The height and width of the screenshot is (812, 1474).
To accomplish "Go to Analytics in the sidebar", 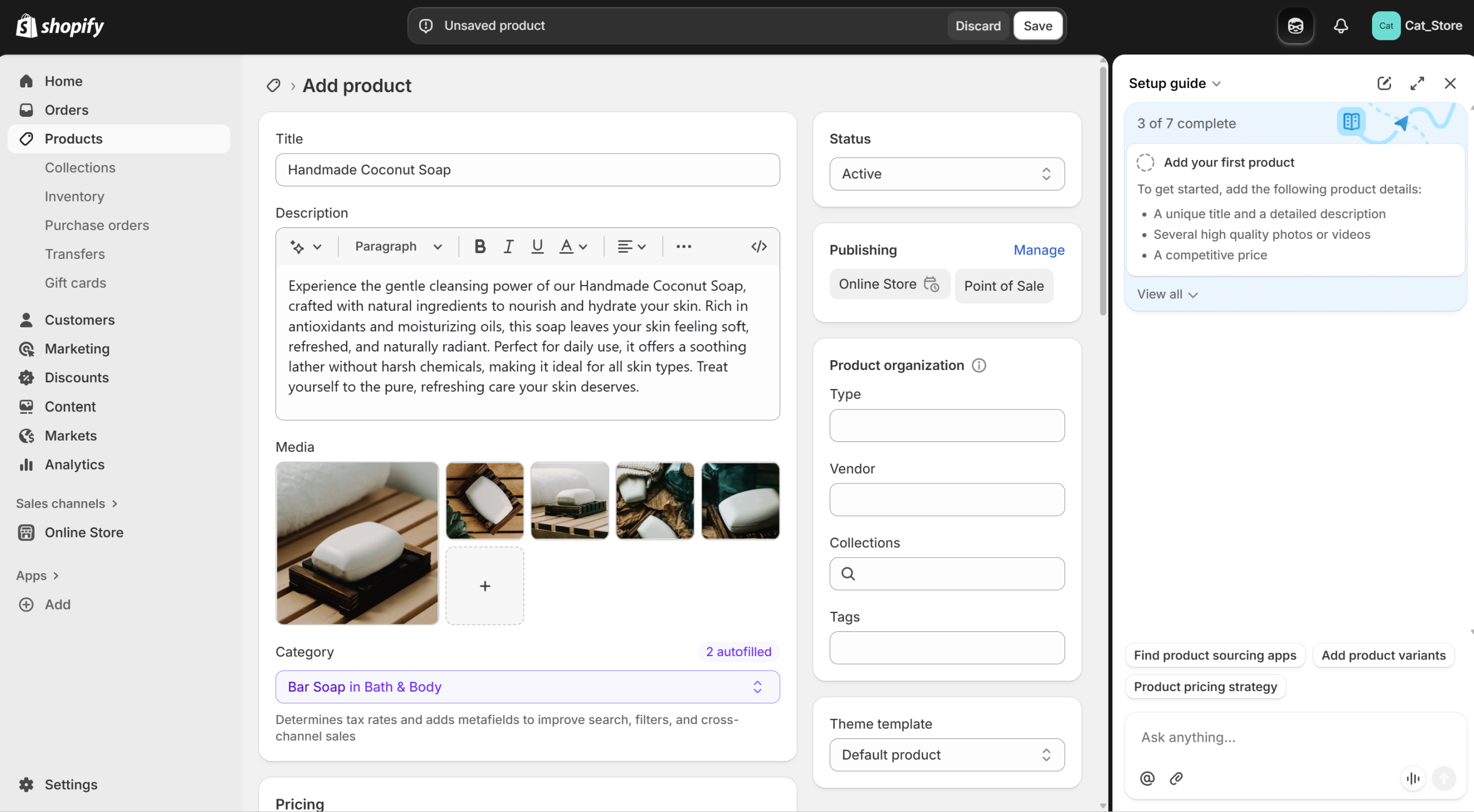I will click(74, 464).
